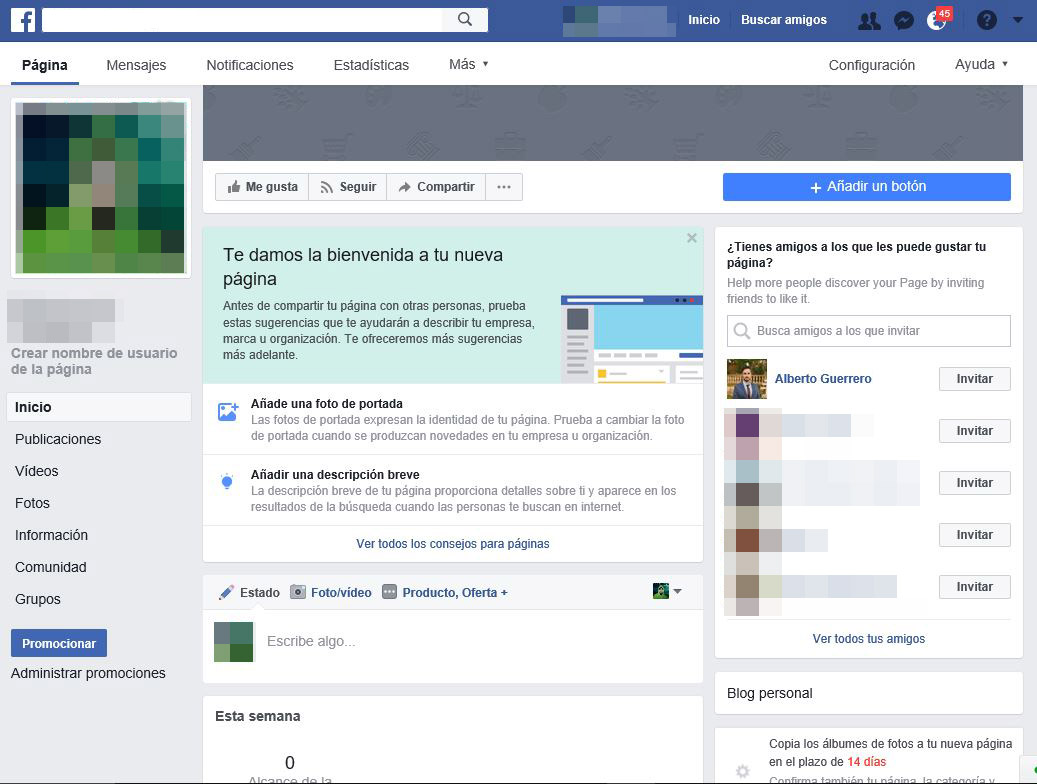Select Producto, Oferta + option
Screen dimensions: 1037x784
[x=445, y=592]
